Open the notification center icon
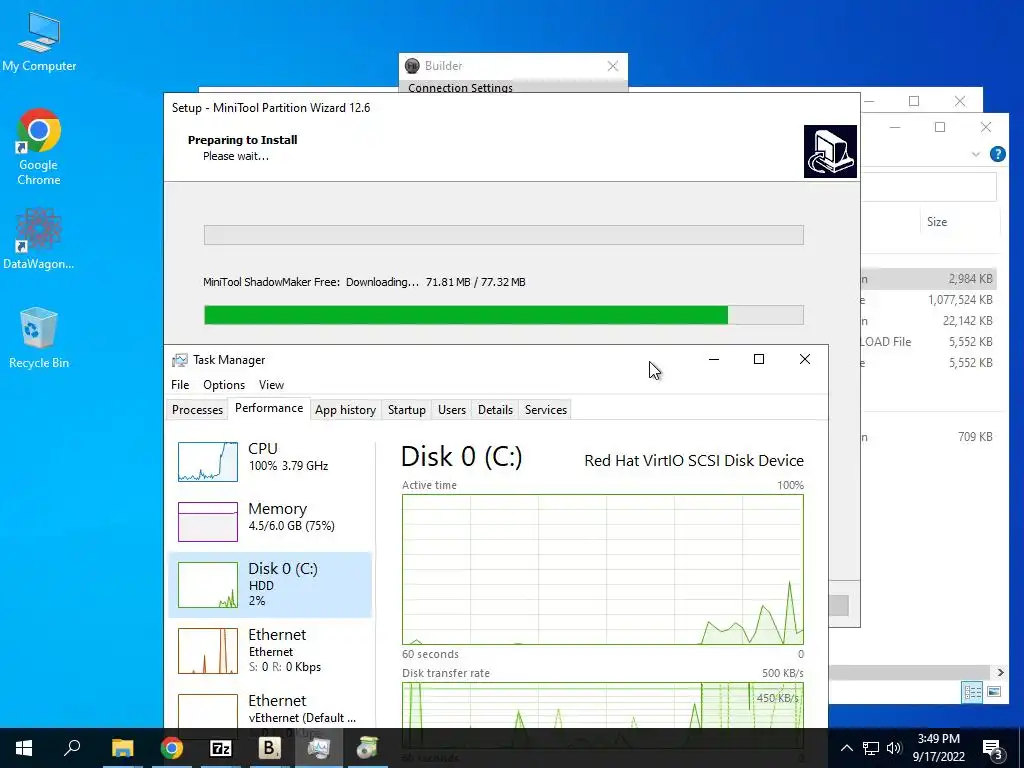Screen dimensions: 1024x768 point(993,749)
